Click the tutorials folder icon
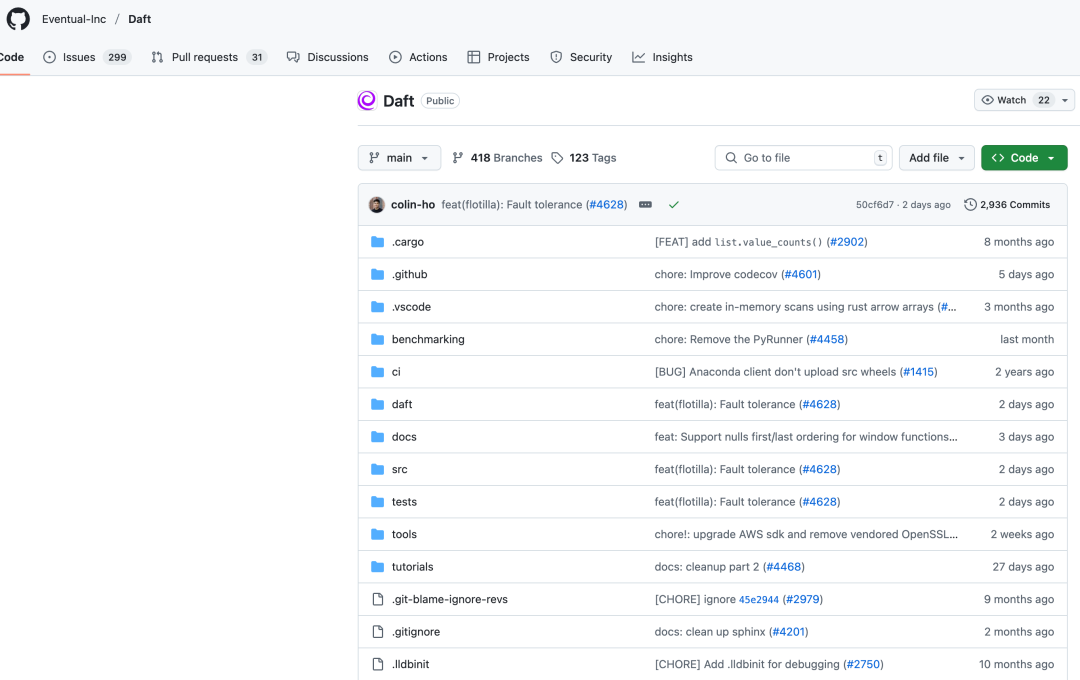The image size is (1080, 680). click(377, 566)
